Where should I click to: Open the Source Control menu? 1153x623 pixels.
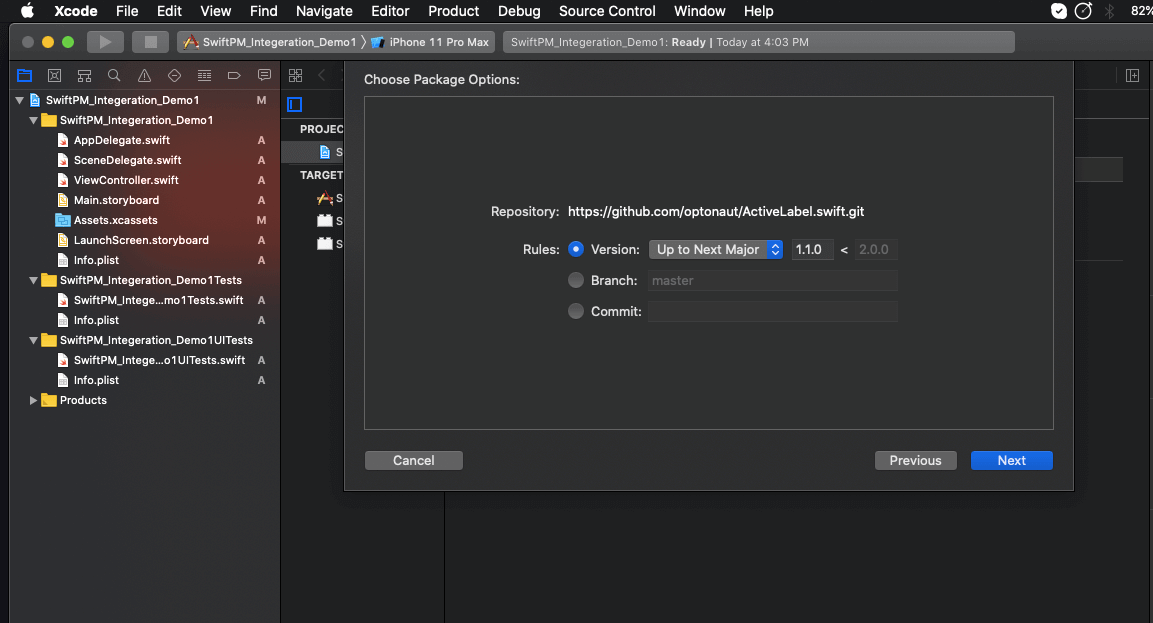(x=607, y=11)
